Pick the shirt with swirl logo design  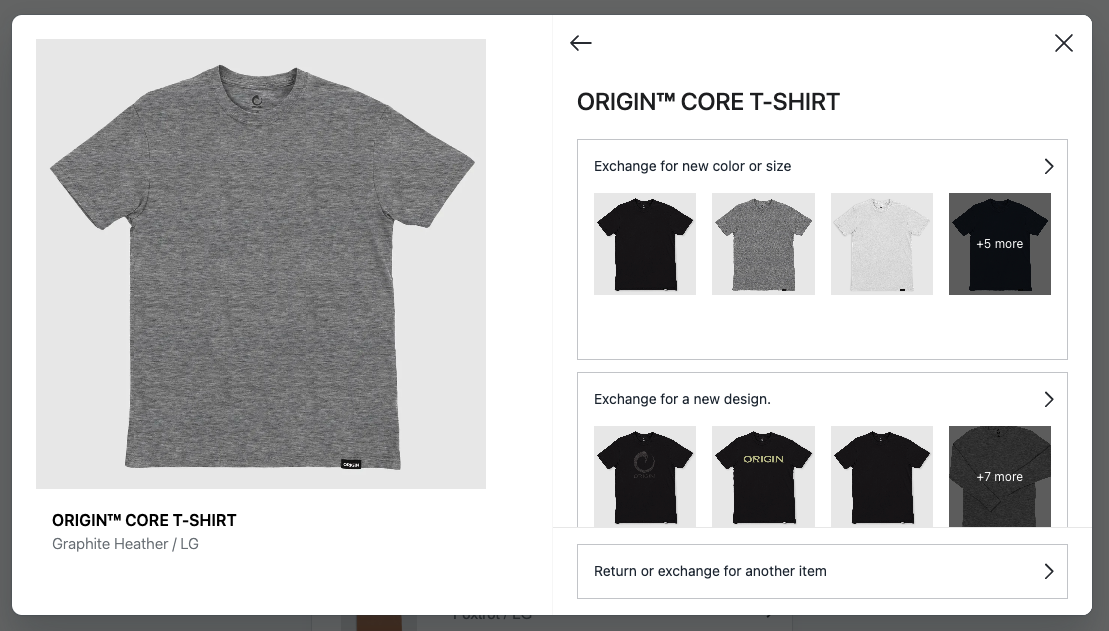tap(645, 477)
